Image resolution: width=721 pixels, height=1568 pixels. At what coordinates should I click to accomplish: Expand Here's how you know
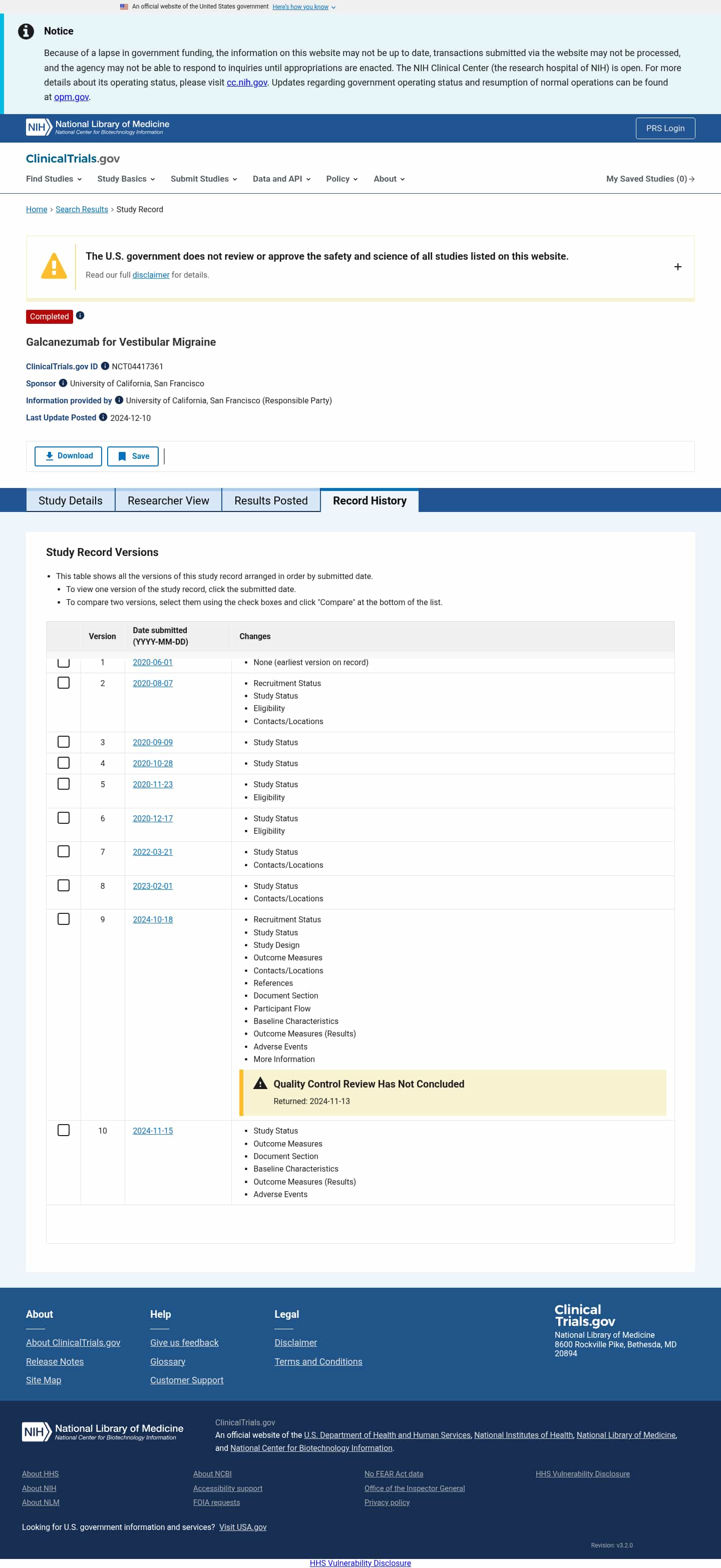pos(303,7)
